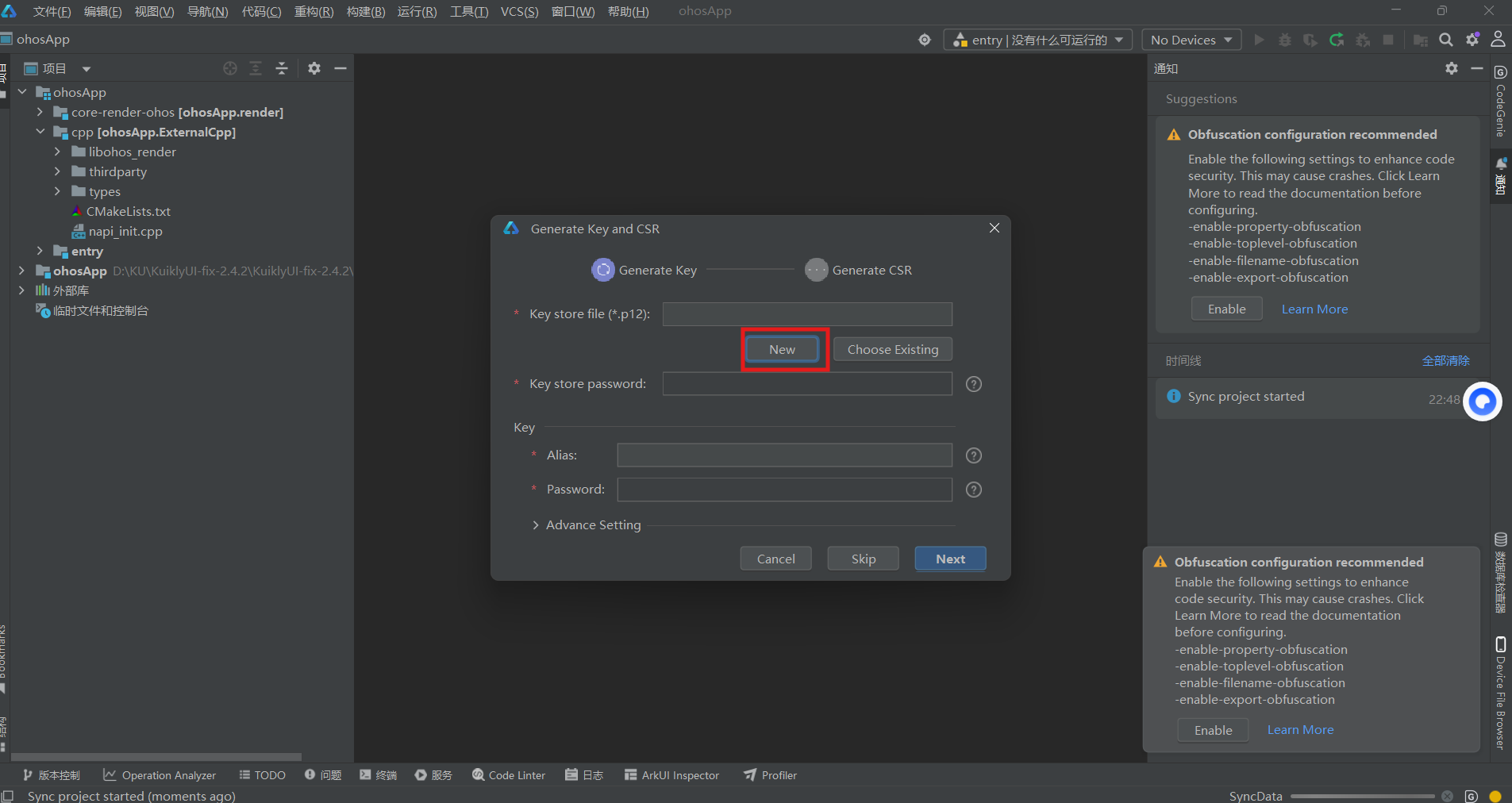Open the entry run configuration dropdown
The height and width of the screenshot is (803, 1512).
(1037, 40)
